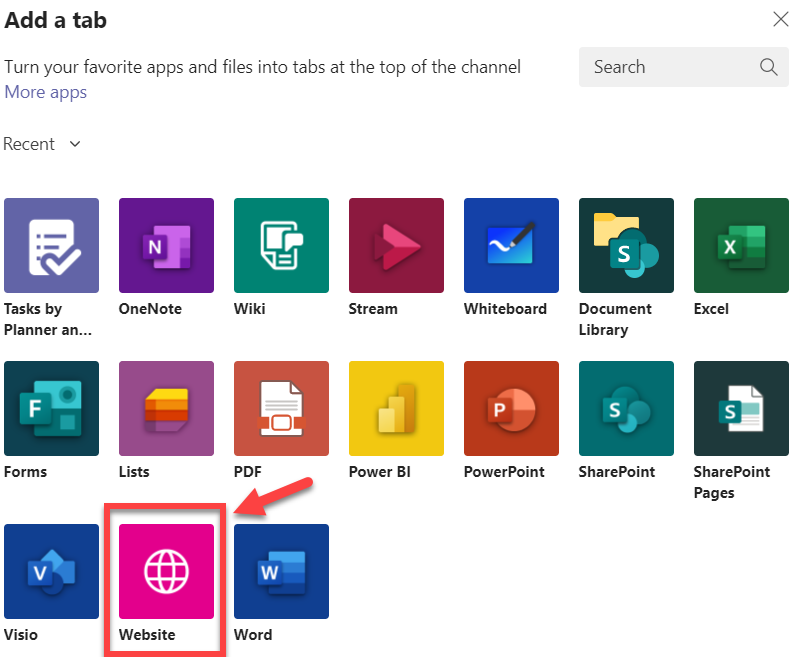Add the Visio app tile
The height and width of the screenshot is (657, 808).
pos(52,571)
